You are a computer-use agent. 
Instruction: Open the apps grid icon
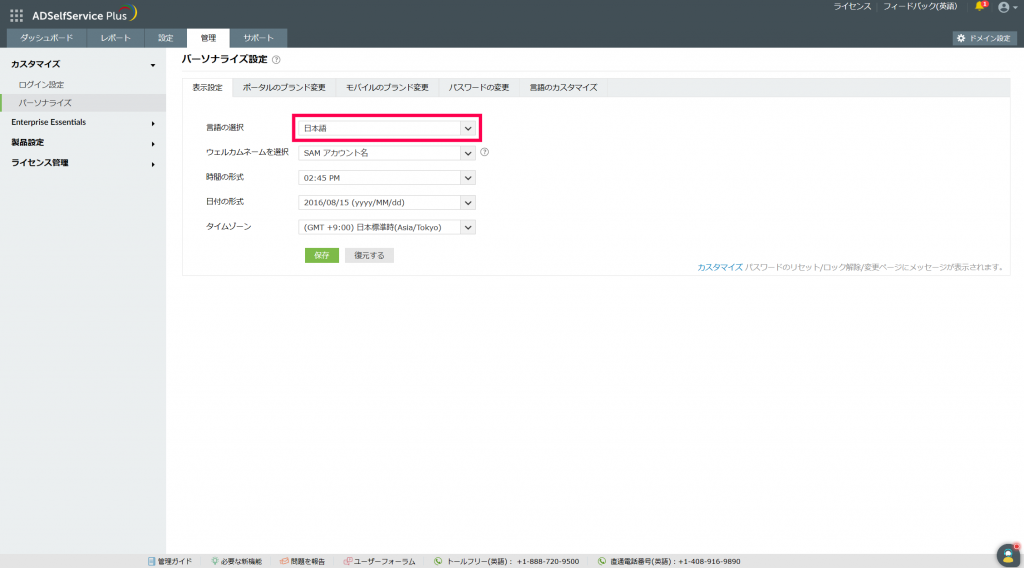click(16, 15)
